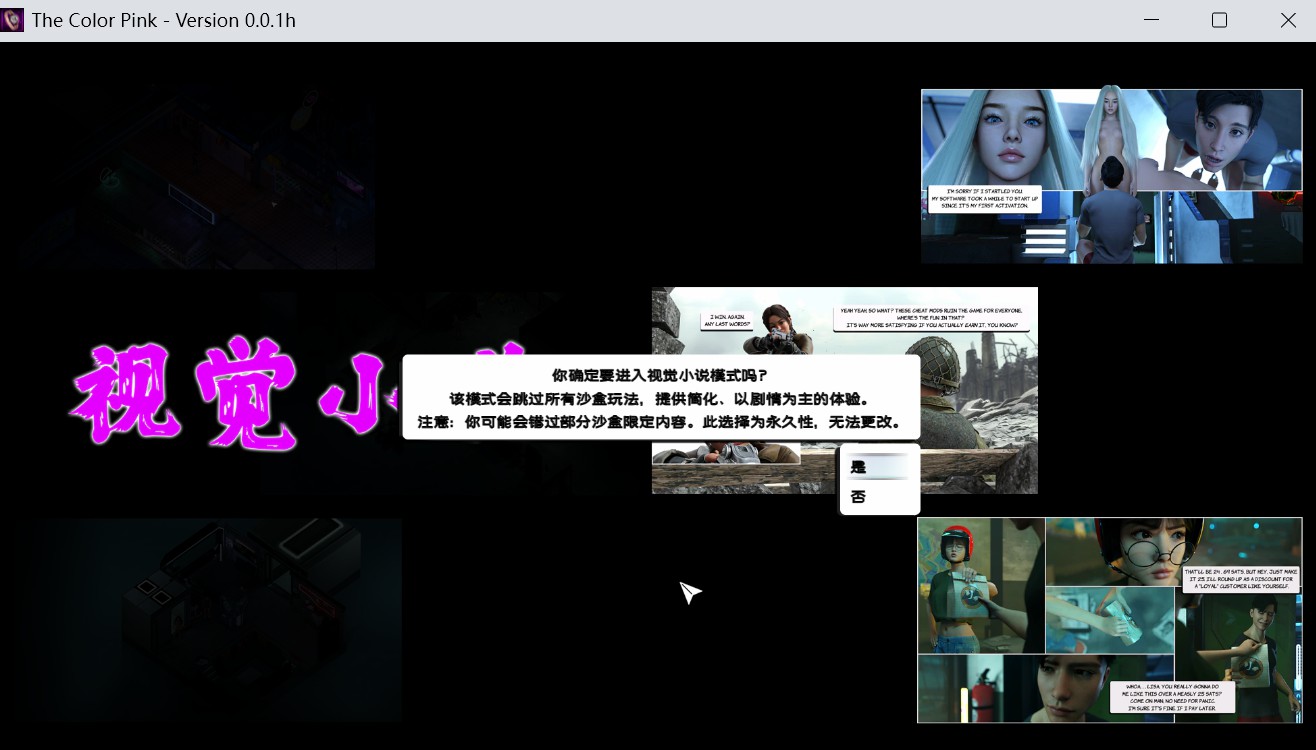Click the hamburger lines icon in top comic
This screenshot has height=750, width=1316.
1046,240
